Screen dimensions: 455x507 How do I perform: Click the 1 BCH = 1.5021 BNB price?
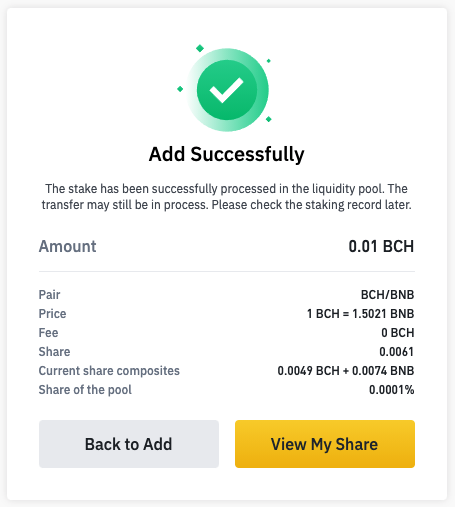360,314
